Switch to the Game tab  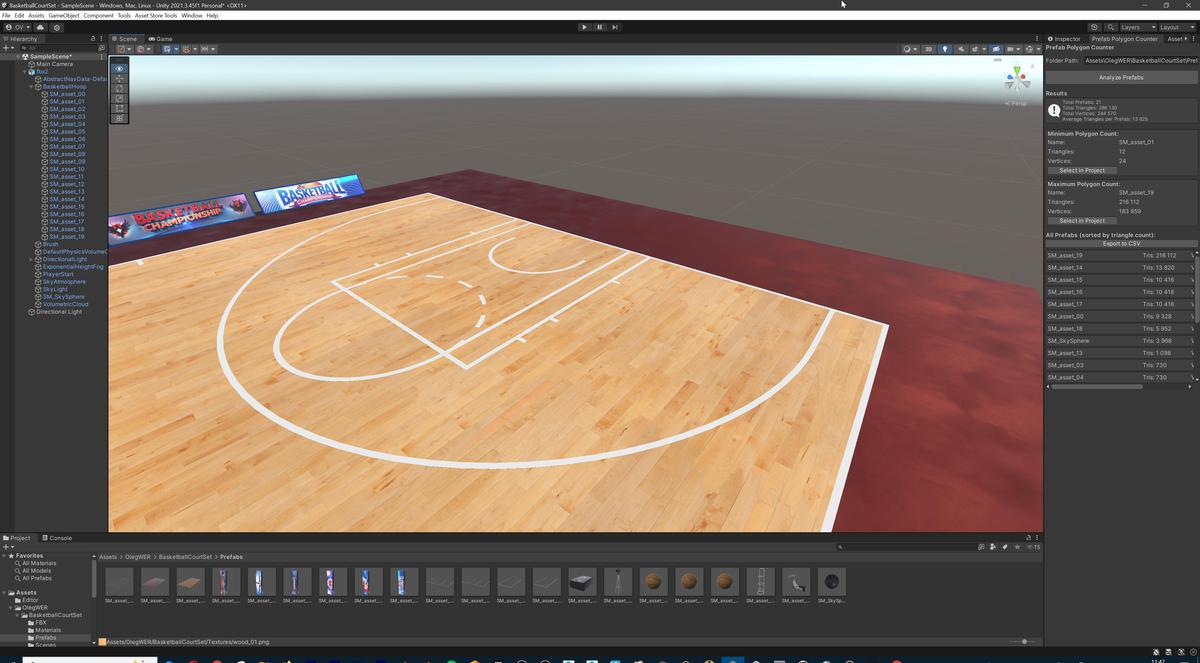point(160,39)
